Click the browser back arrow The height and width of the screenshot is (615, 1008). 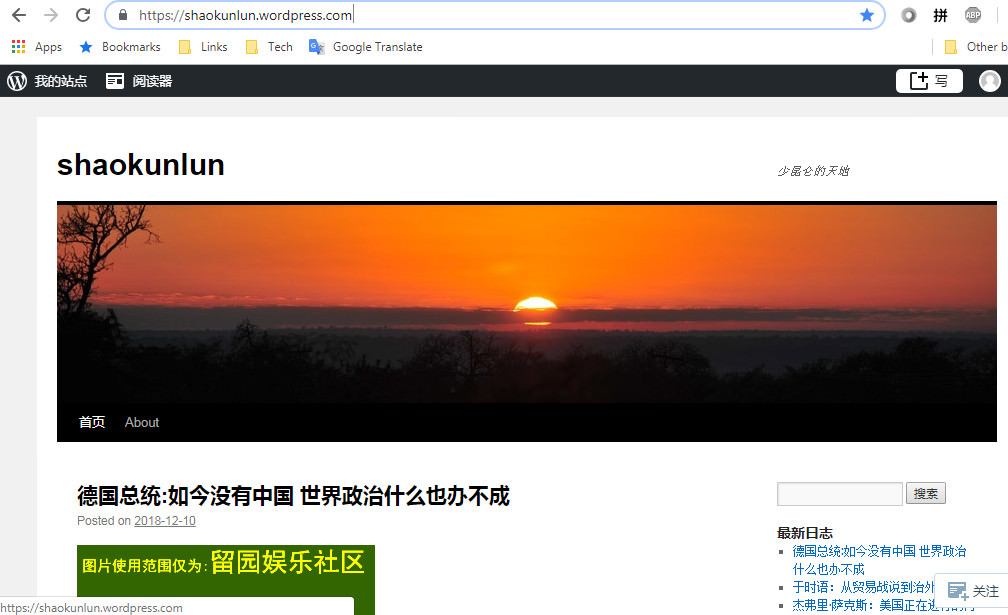coord(19,15)
